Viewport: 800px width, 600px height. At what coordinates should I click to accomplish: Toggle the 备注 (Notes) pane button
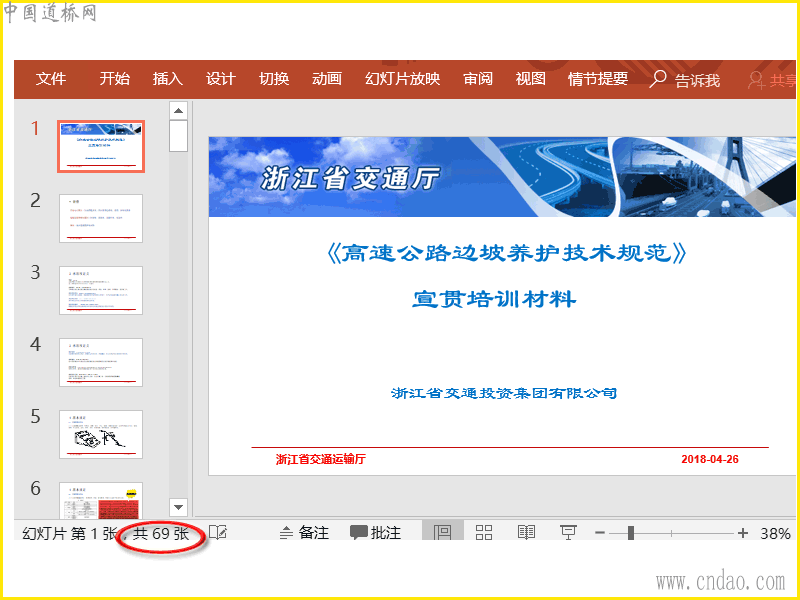point(304,533)
